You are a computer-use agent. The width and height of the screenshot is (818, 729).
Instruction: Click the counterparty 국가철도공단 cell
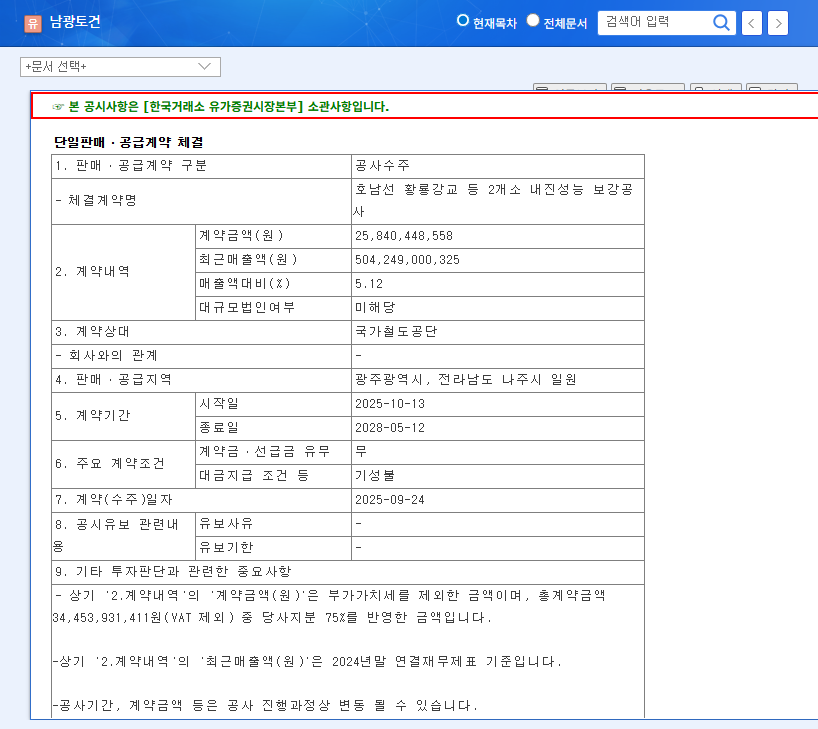(498, 332)
